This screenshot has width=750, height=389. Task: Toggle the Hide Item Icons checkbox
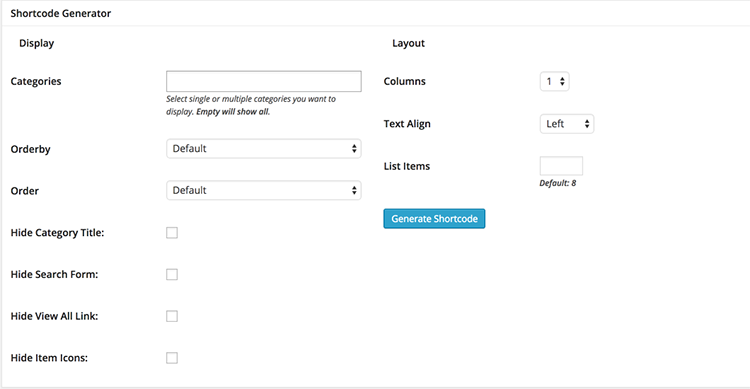click(x=172, y=358)
